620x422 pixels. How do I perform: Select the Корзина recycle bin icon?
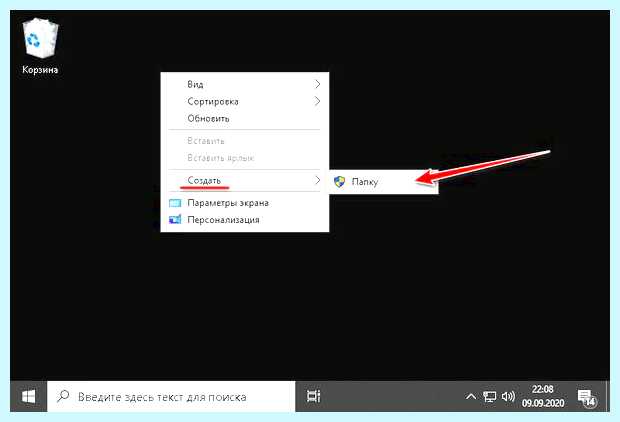click(40, 47)
